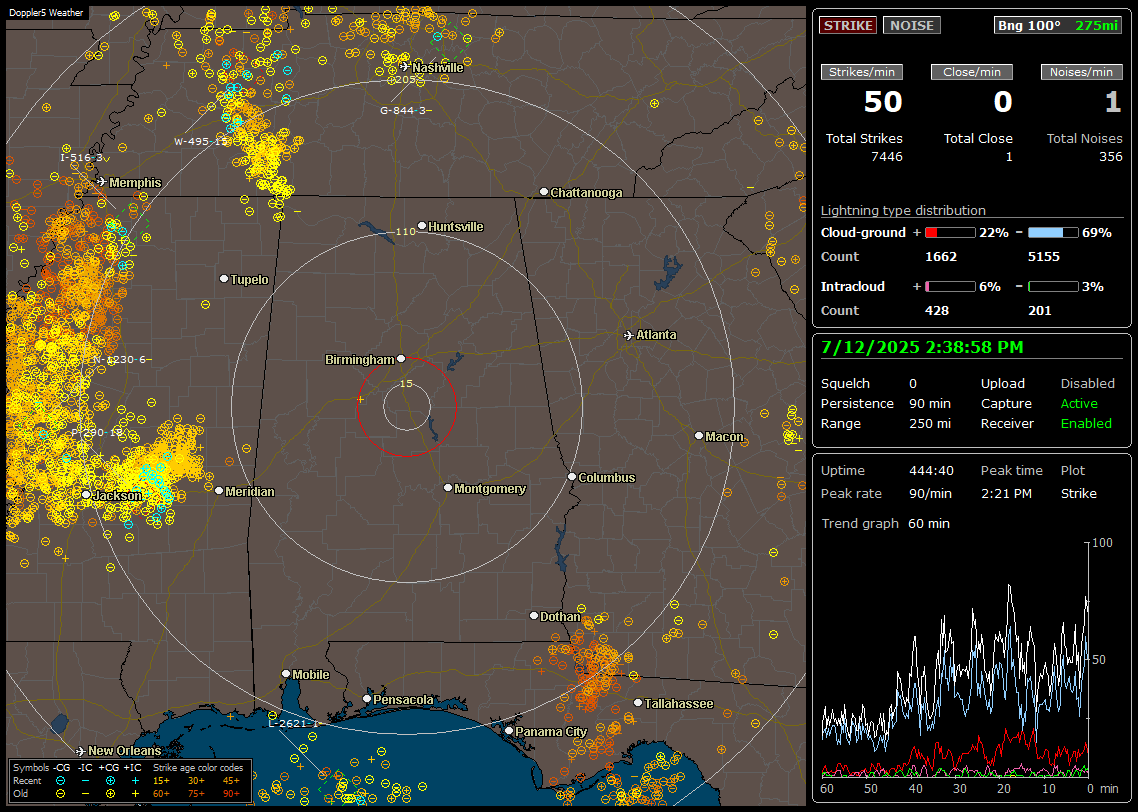Click the 45+ strike age color code

coord(232,781)
